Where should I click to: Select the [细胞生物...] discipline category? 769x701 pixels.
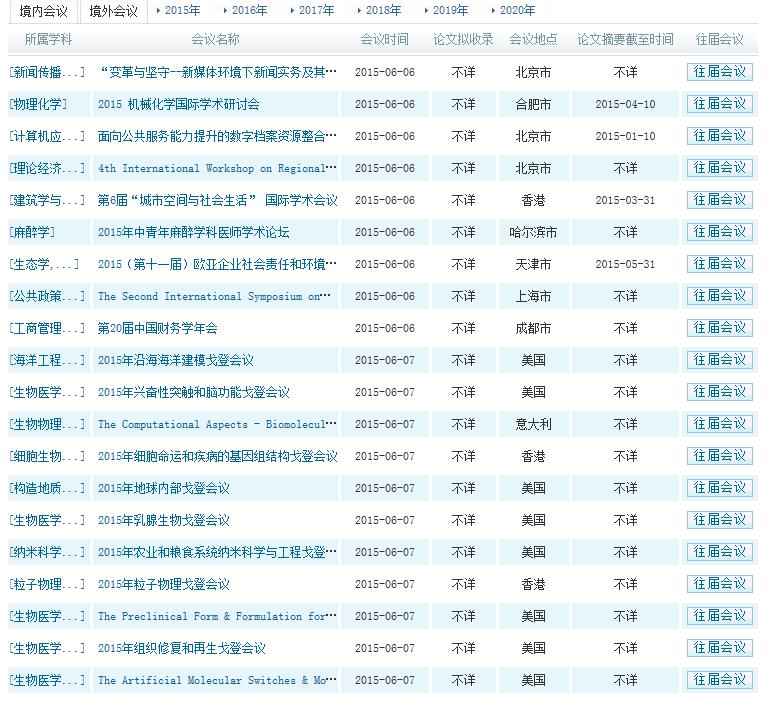[47, 456]
